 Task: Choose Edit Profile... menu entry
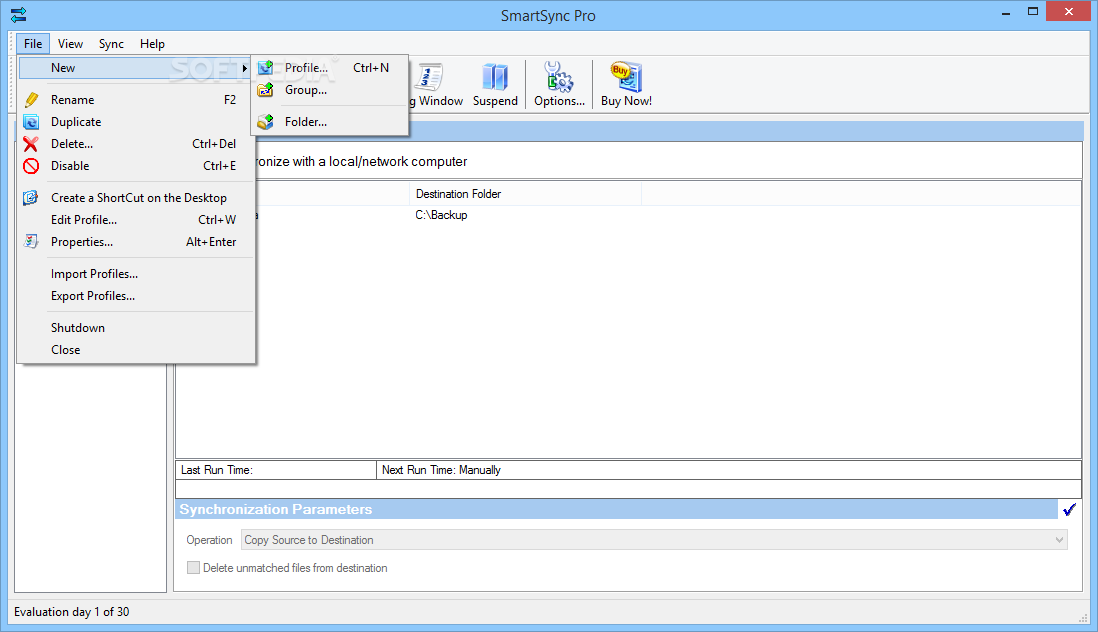point(135,220)
